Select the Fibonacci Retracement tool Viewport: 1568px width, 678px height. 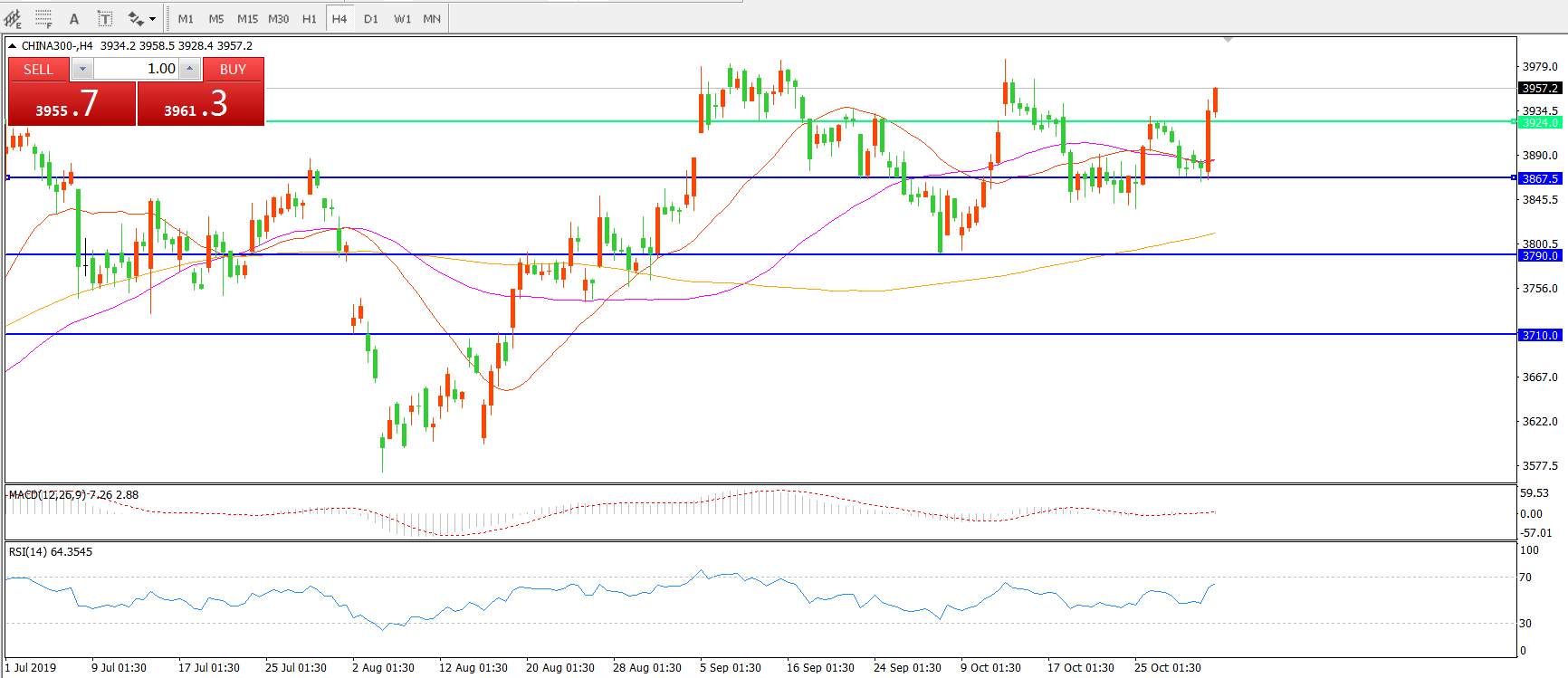tap(43, 18)
